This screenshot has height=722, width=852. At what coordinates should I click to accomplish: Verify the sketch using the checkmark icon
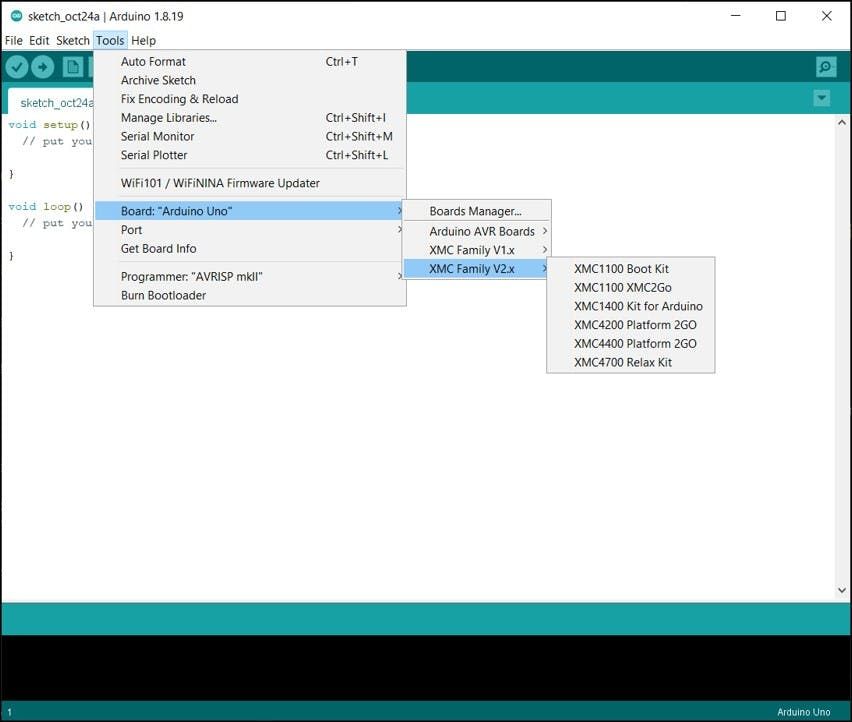(x=17, y=66)
